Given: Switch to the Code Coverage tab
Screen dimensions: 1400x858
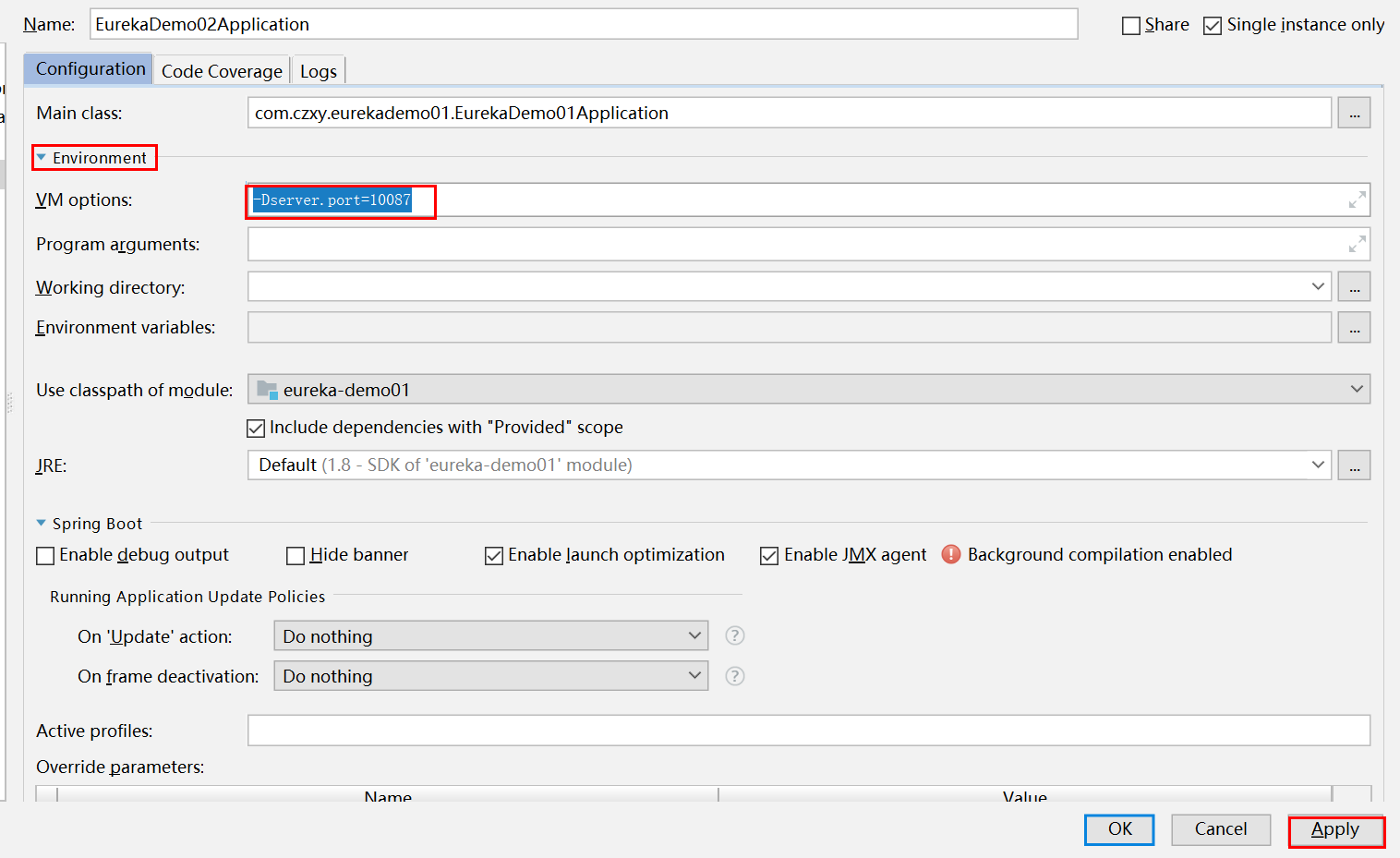Looking at the screenshot, I should click(222, 71).
